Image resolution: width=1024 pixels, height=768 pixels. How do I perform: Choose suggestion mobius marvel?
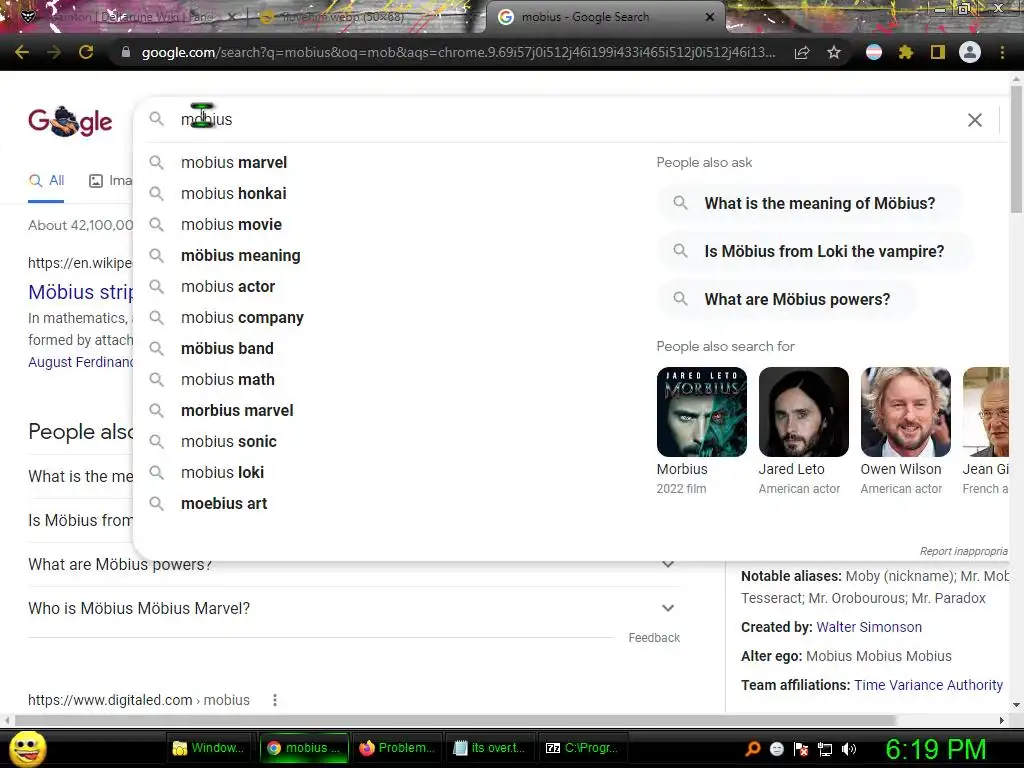(234, 162)
